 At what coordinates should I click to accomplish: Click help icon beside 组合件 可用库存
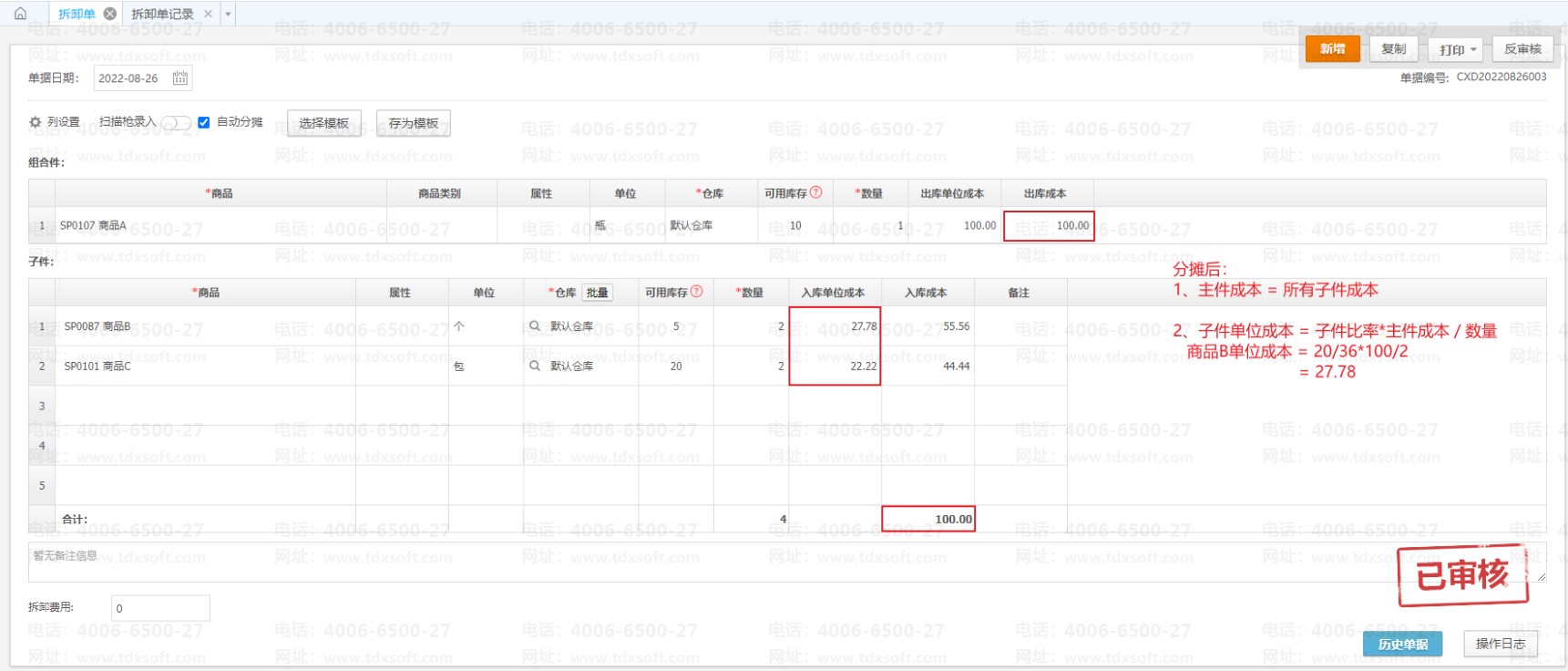pos(816,192)
